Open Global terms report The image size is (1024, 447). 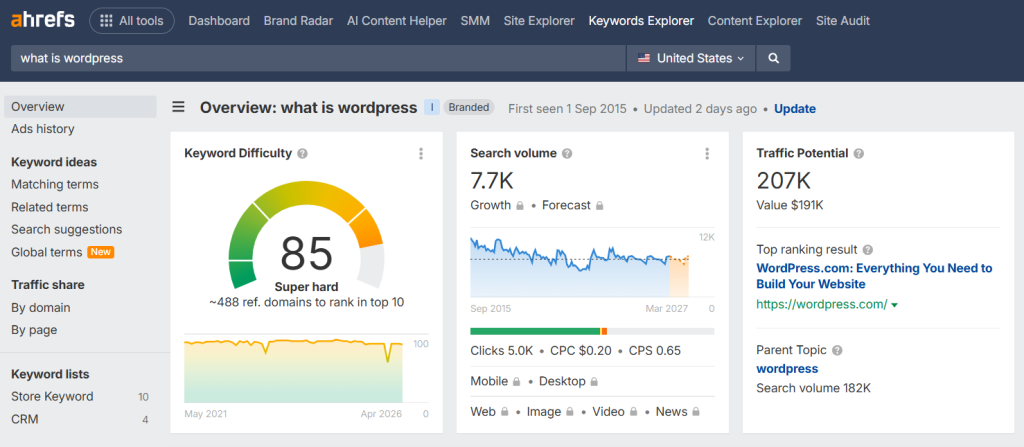pos(46,252)
